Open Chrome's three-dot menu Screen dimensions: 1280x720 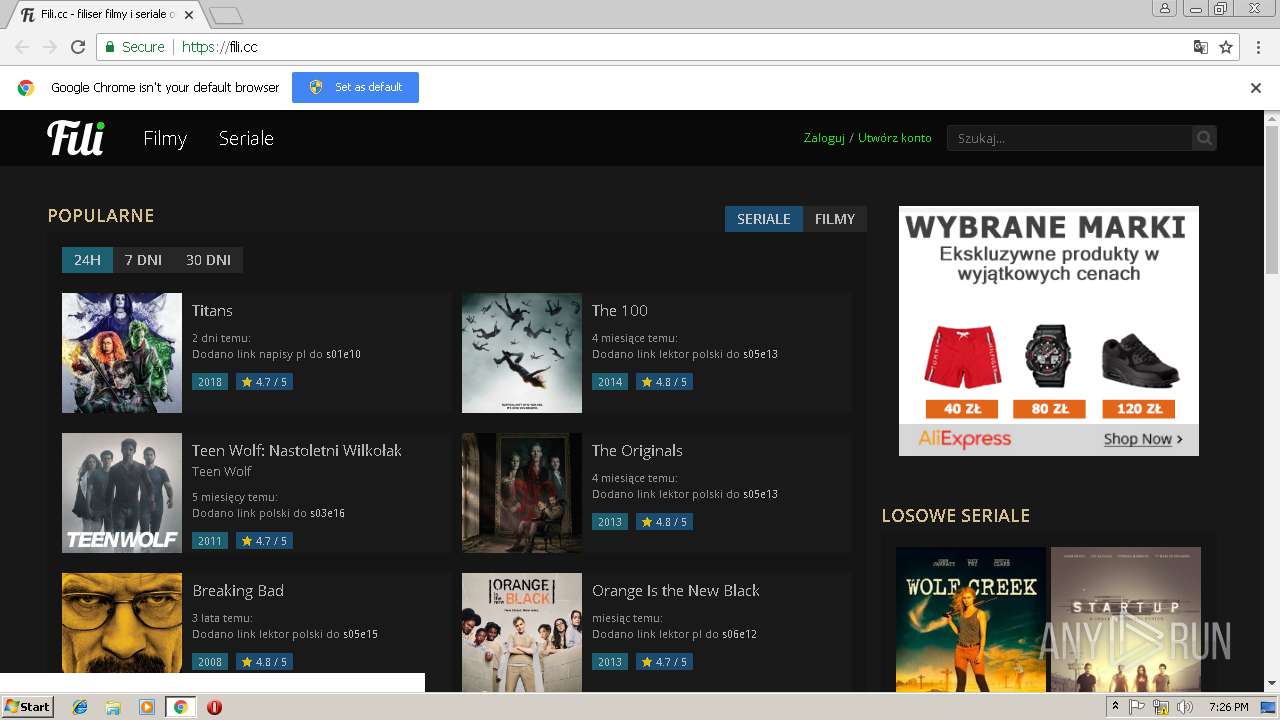(1256, 47)
